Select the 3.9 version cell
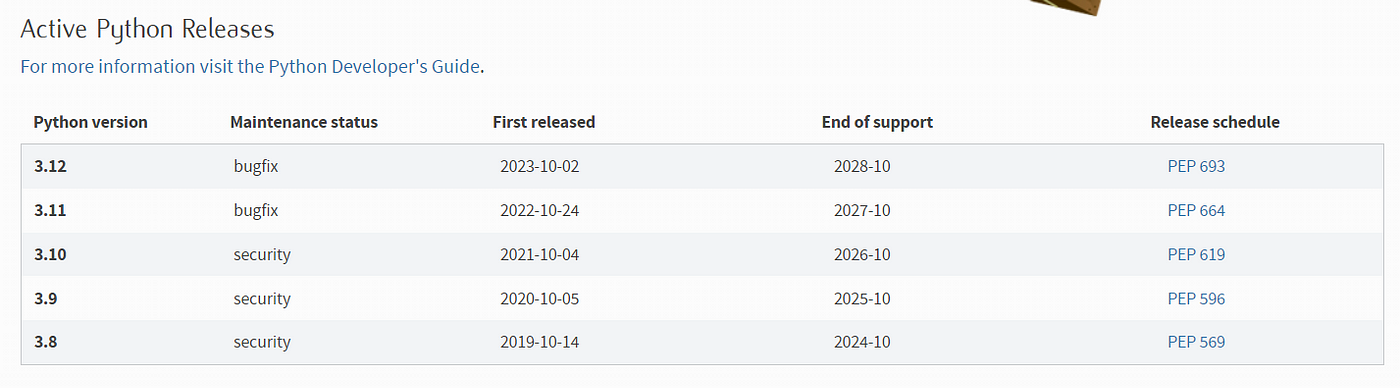The width and height of the screenshot is (1400, 388). point(46,298)
